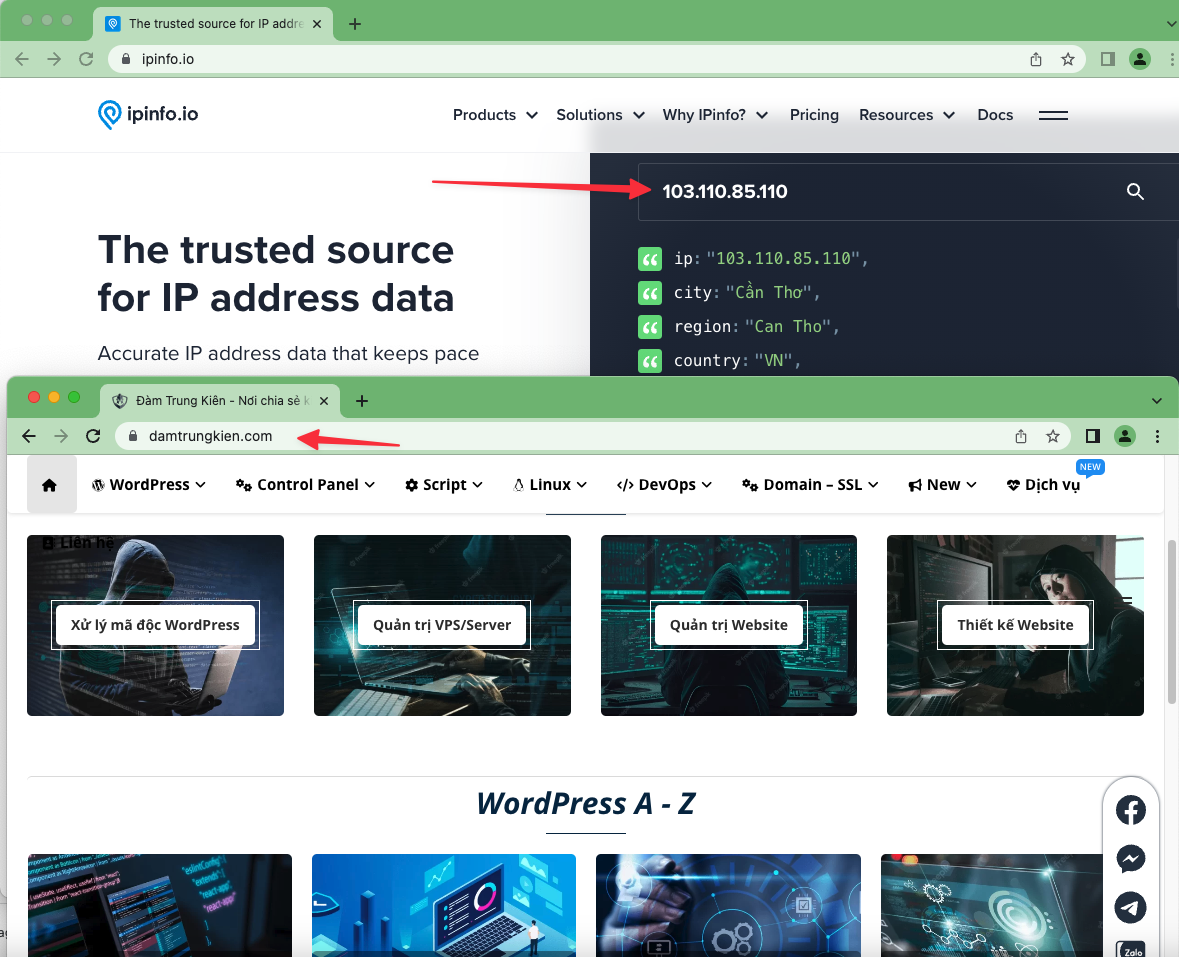Image resolution: width=1179 pixels, height=957 pixels.
Task: Expand the New menu
Action: (x=942, y=485)
